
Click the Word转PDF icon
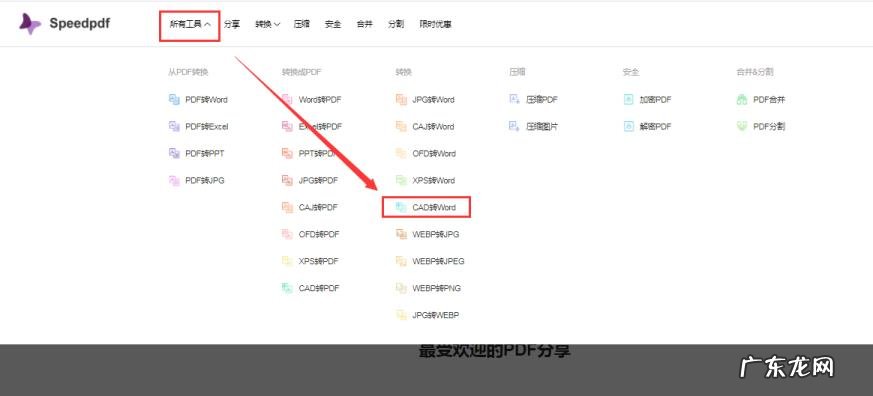tap(287, 100)
